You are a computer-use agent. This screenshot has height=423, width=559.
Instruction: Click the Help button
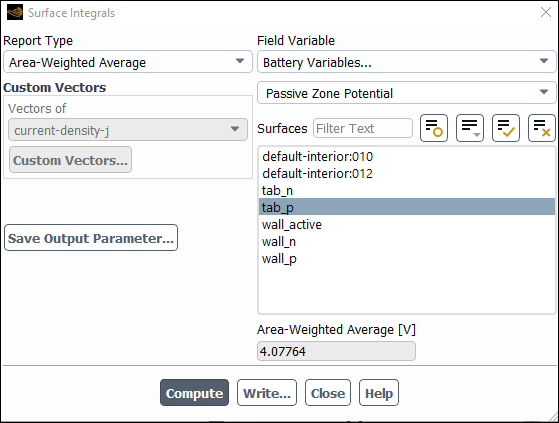379,393
